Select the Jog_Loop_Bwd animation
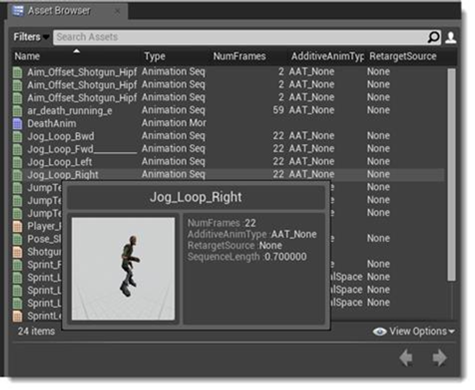475x390 pixels. pyautogui.click(x=228, y=136)
